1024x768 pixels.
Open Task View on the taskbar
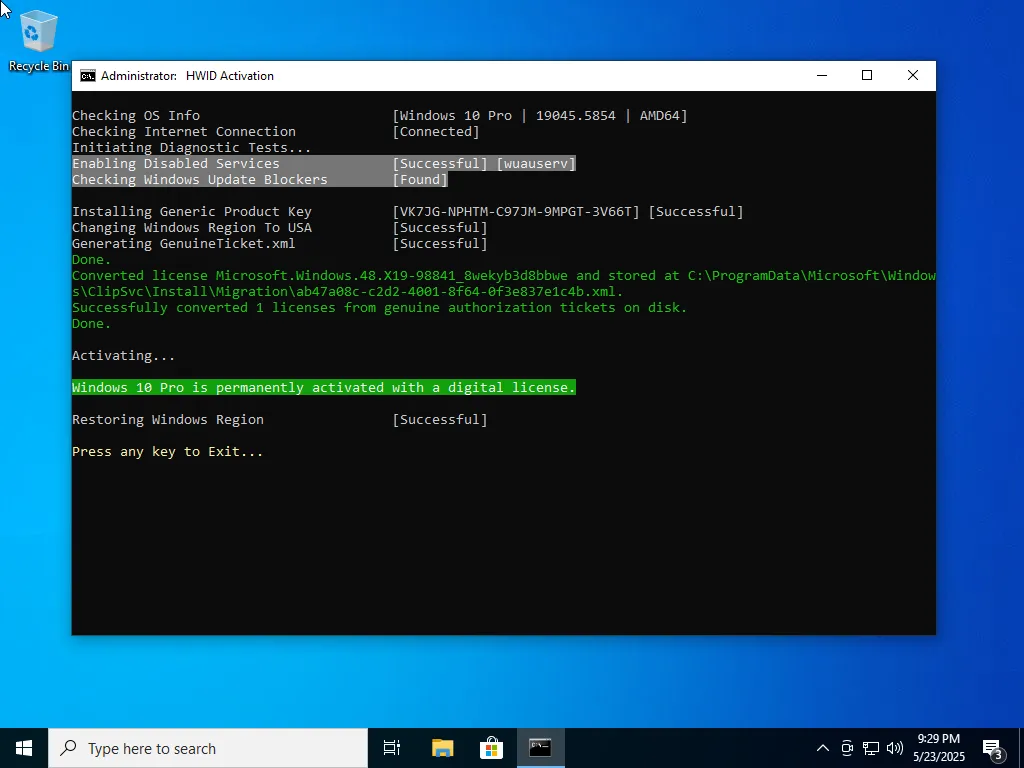click(x=392, y=748)
